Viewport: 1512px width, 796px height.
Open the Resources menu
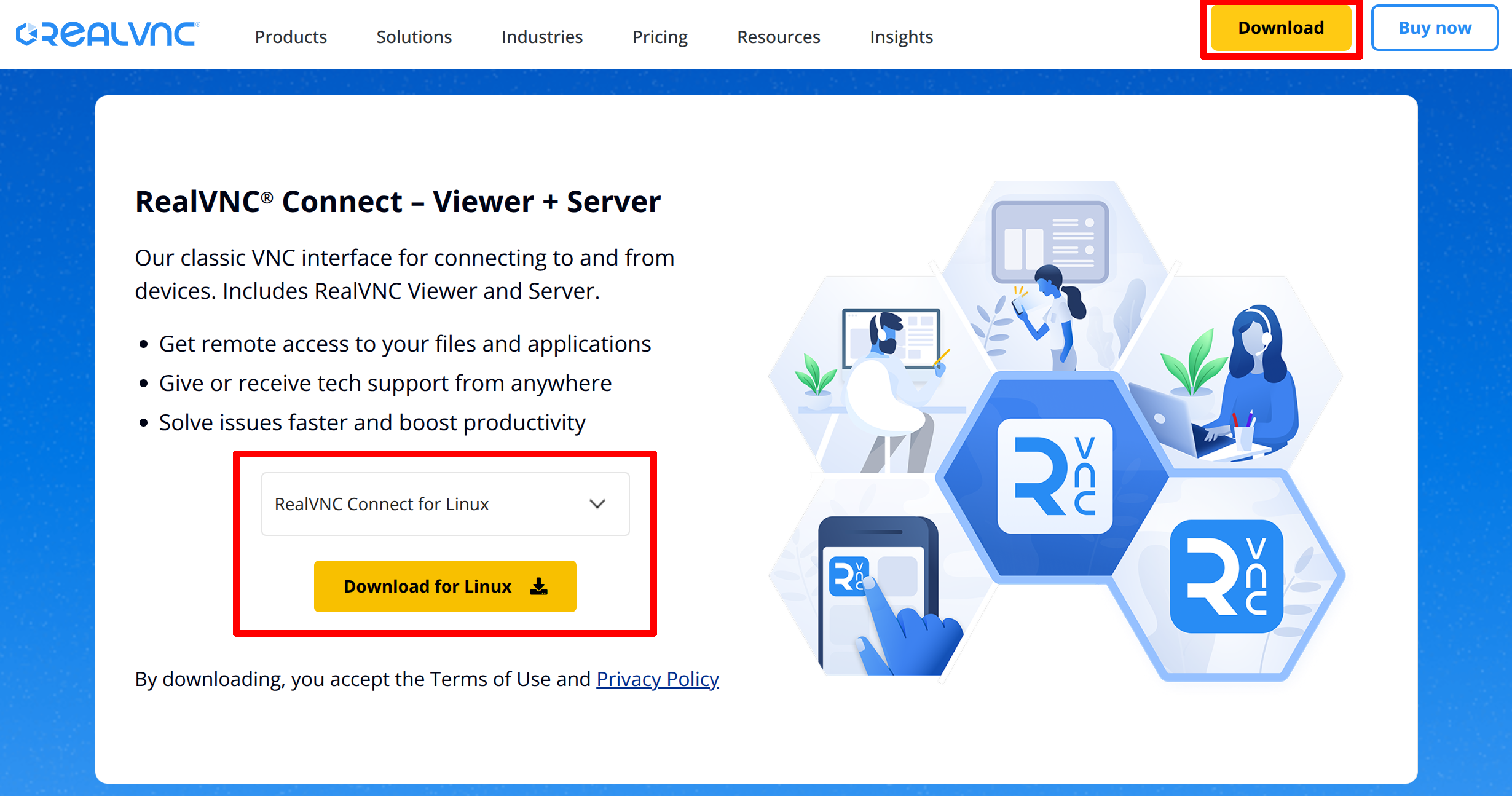tap(778, 37)
